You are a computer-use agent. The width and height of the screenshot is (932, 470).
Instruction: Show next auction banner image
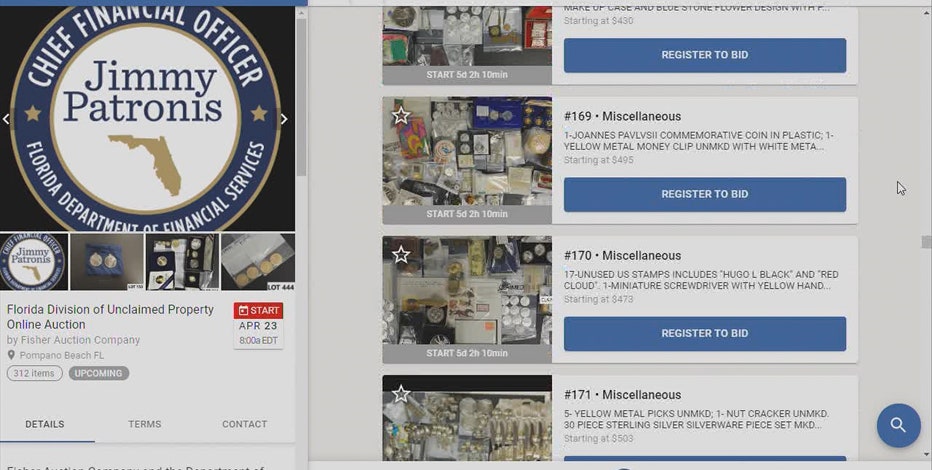284,119
